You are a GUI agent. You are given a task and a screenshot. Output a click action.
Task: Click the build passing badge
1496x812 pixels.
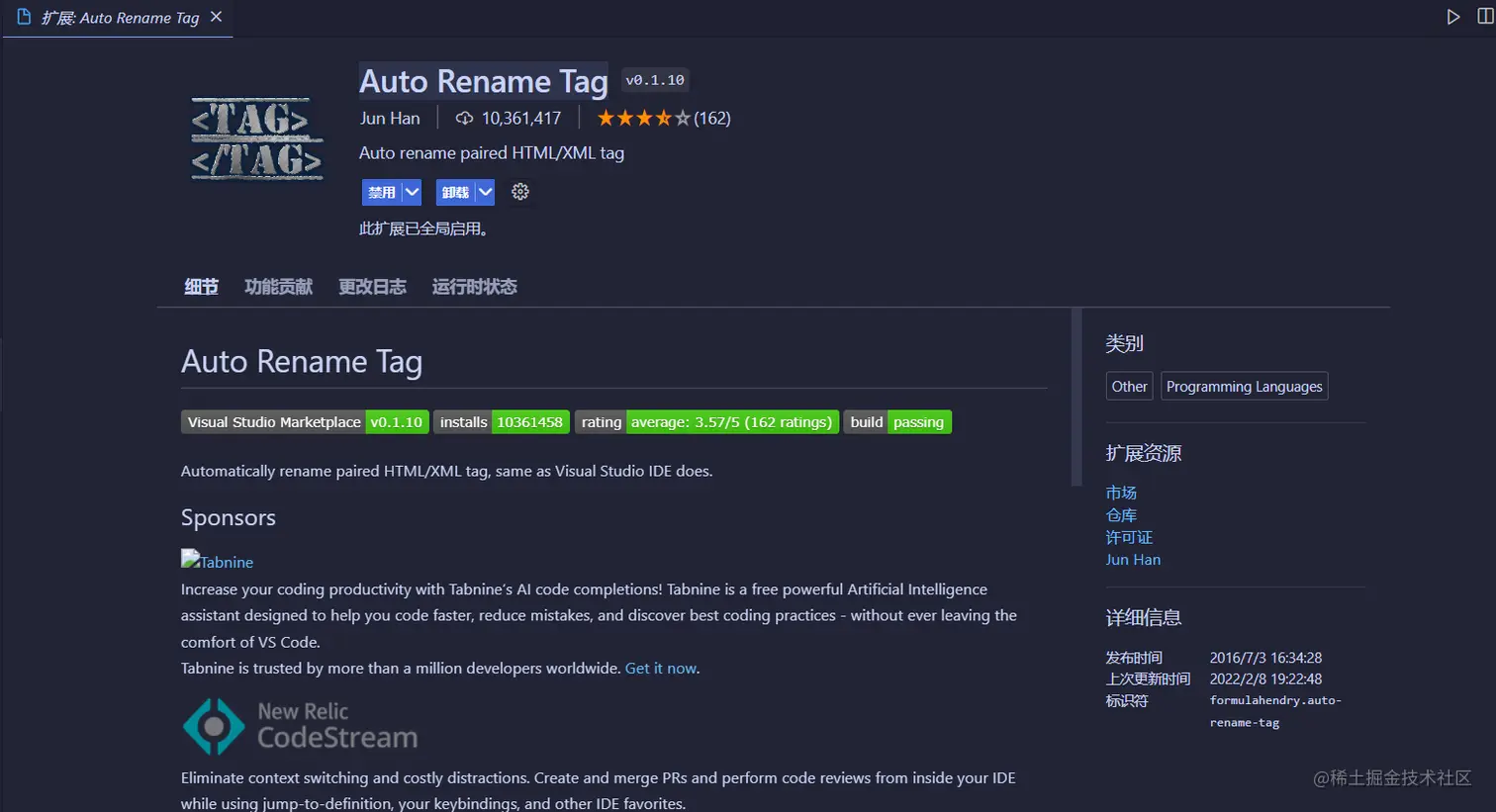click(897, 422)
